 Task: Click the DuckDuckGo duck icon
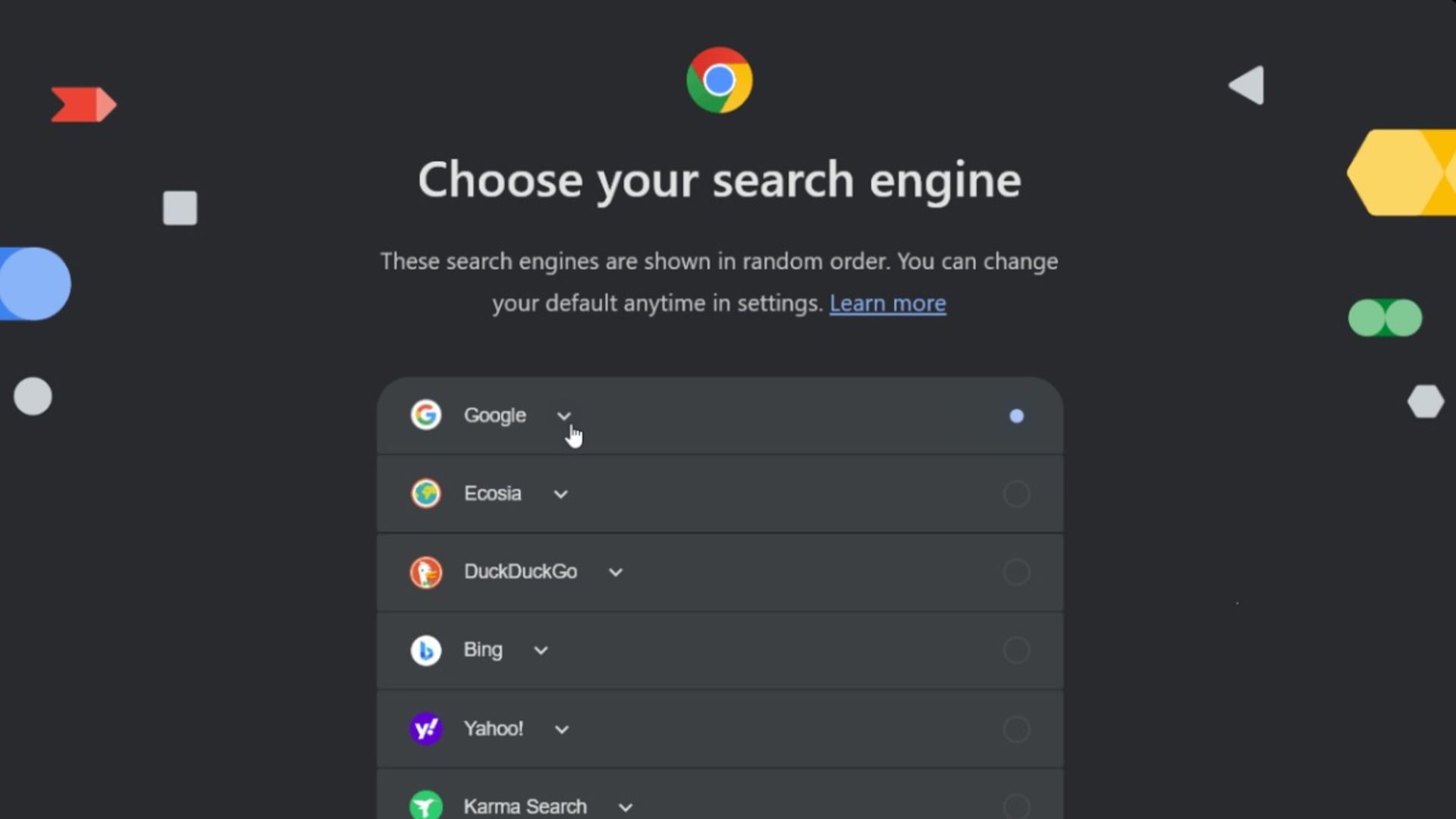tap(426, 572)
